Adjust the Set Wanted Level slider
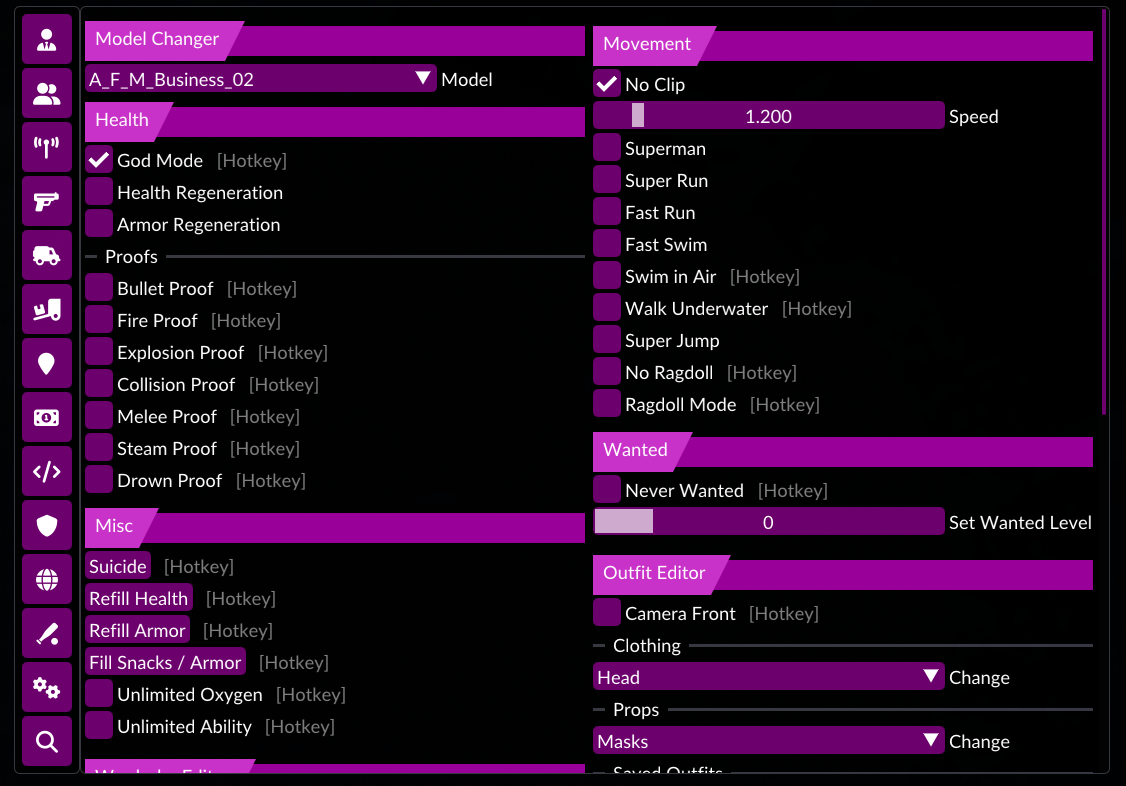The width and height of the screenshot is (1126, 786). [x=768, y=522]
